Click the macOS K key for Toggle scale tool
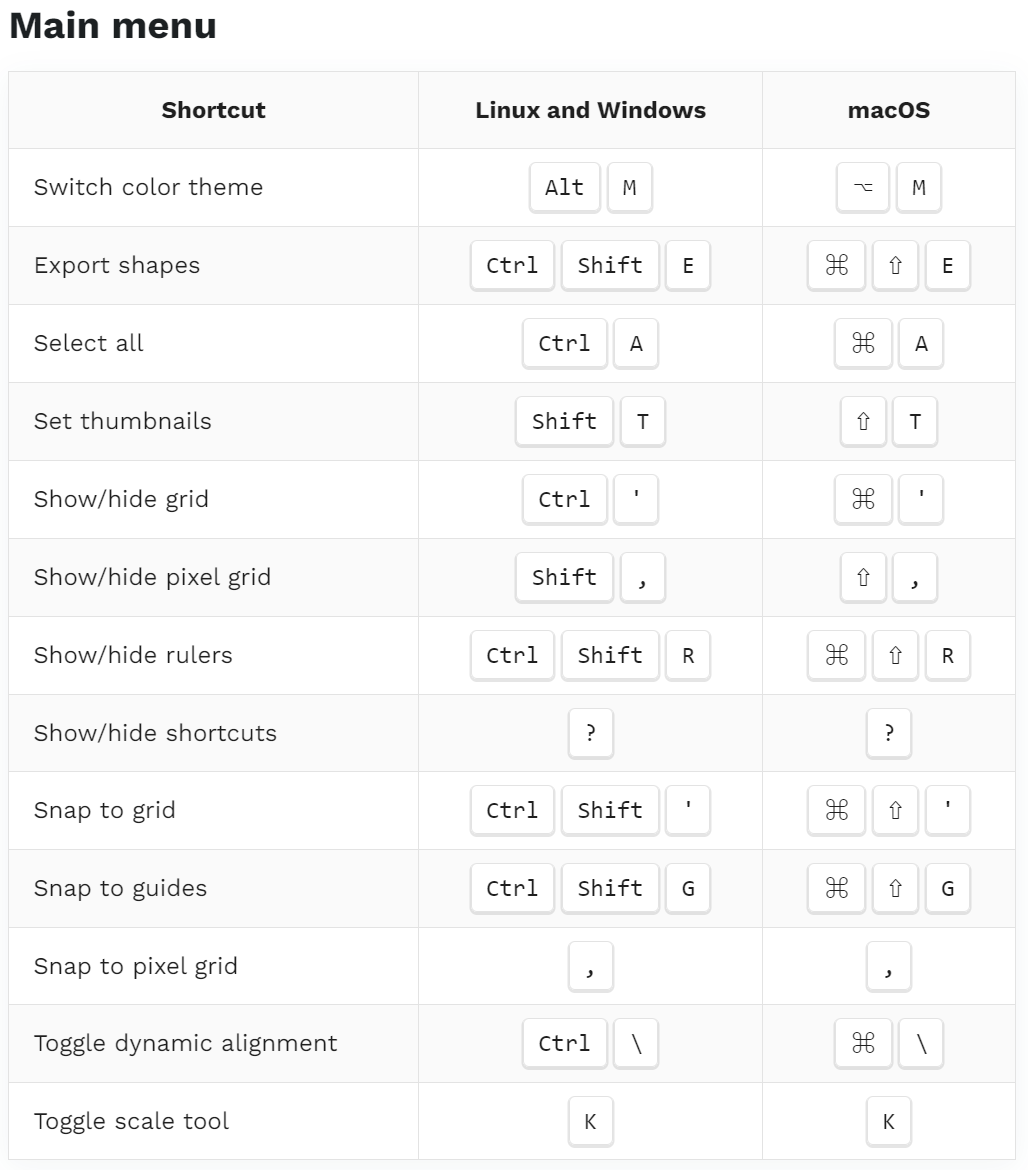The height and width of the screenshot is (1170, 1028). [888, 1122]
